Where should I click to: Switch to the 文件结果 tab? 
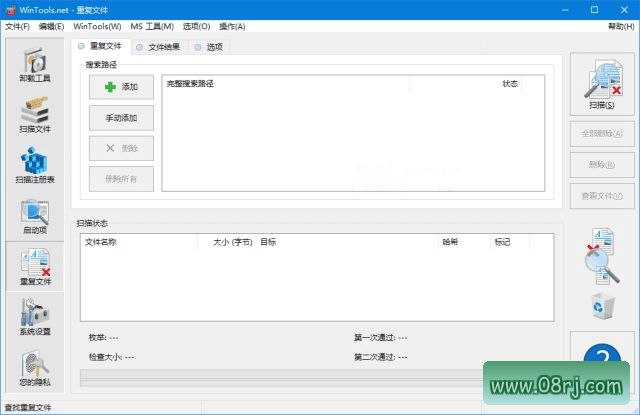[x=160, y=47]
